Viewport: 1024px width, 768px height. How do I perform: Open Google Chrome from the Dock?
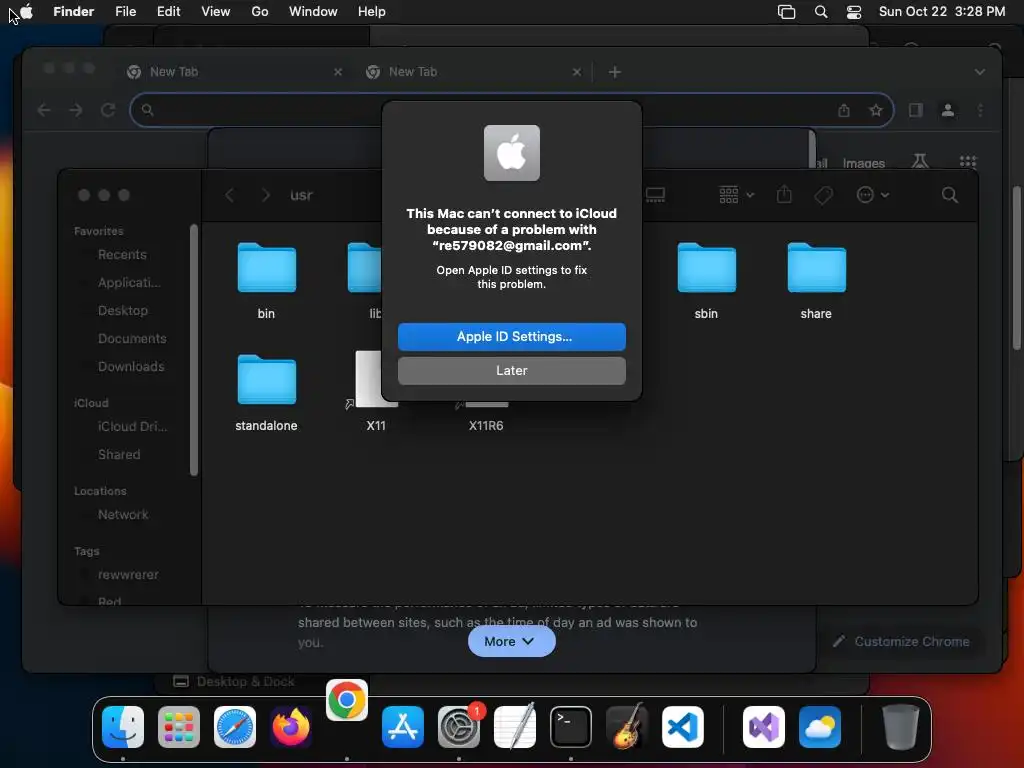(x=347, y=700)
